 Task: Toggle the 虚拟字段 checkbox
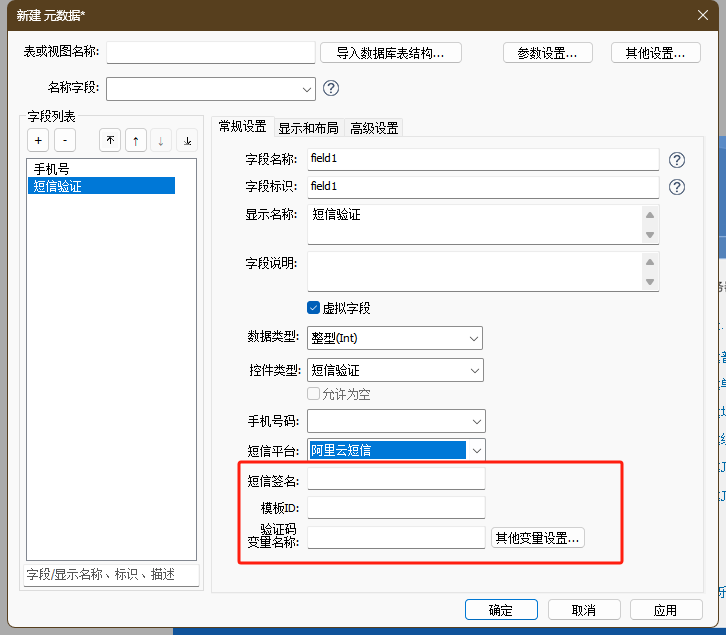tap(314, 308)
